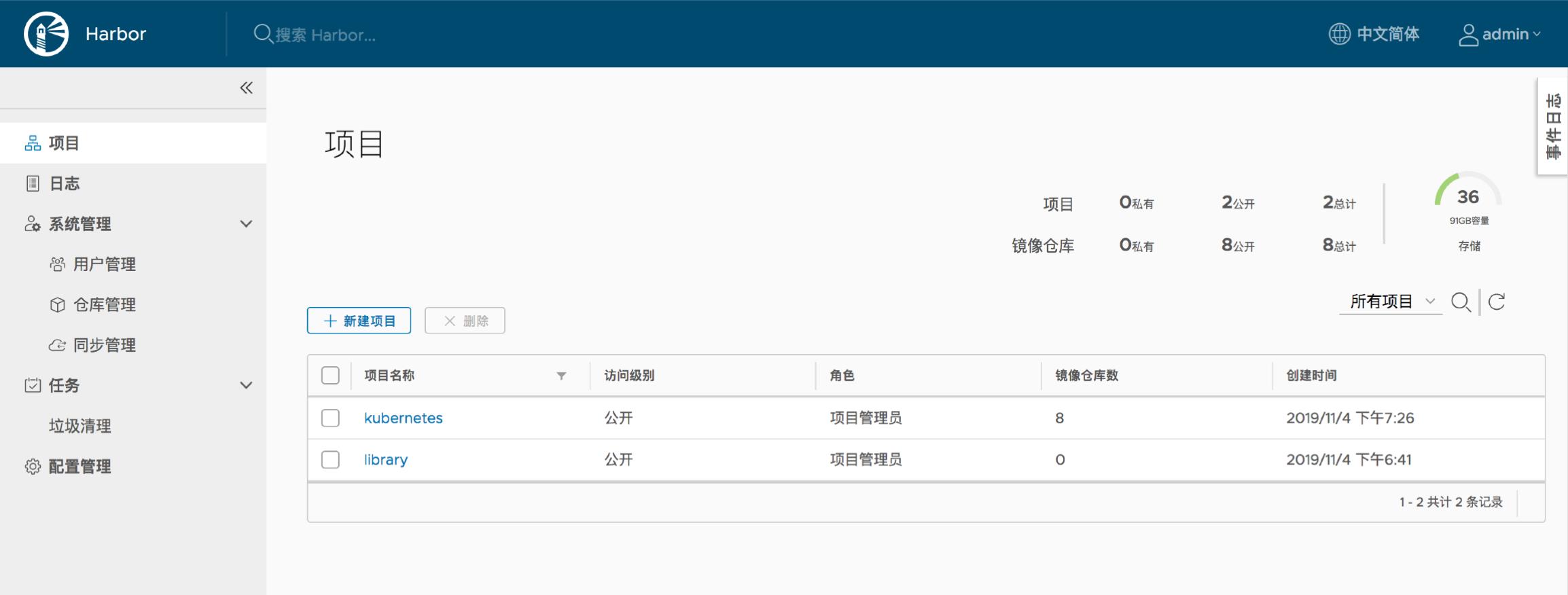Open the 所有项目 filter dropdown

(1391, 302)
